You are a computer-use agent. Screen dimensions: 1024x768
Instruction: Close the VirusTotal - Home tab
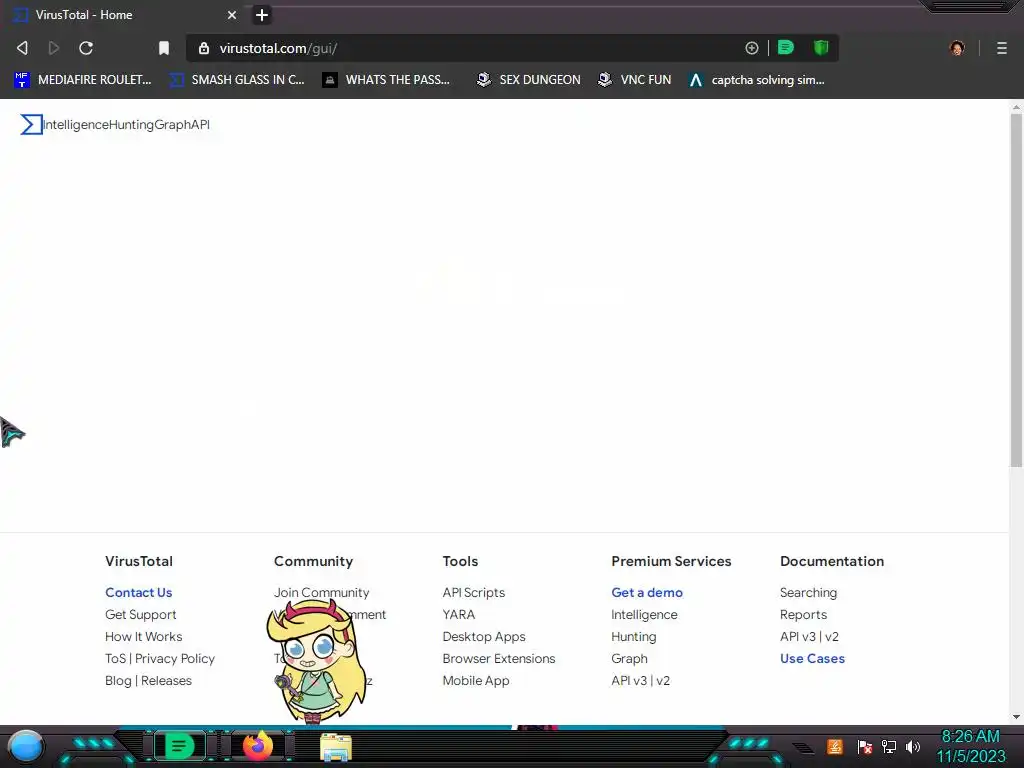pos(232,15)
